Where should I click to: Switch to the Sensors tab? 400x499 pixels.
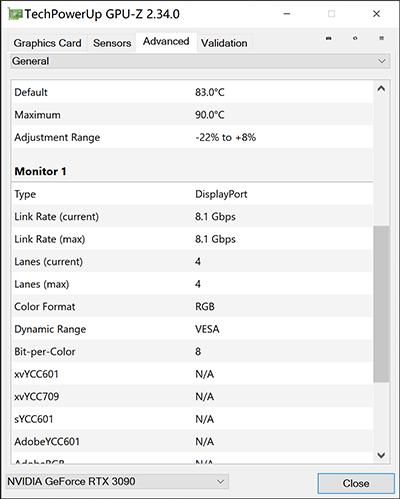[x=112, y=43]
